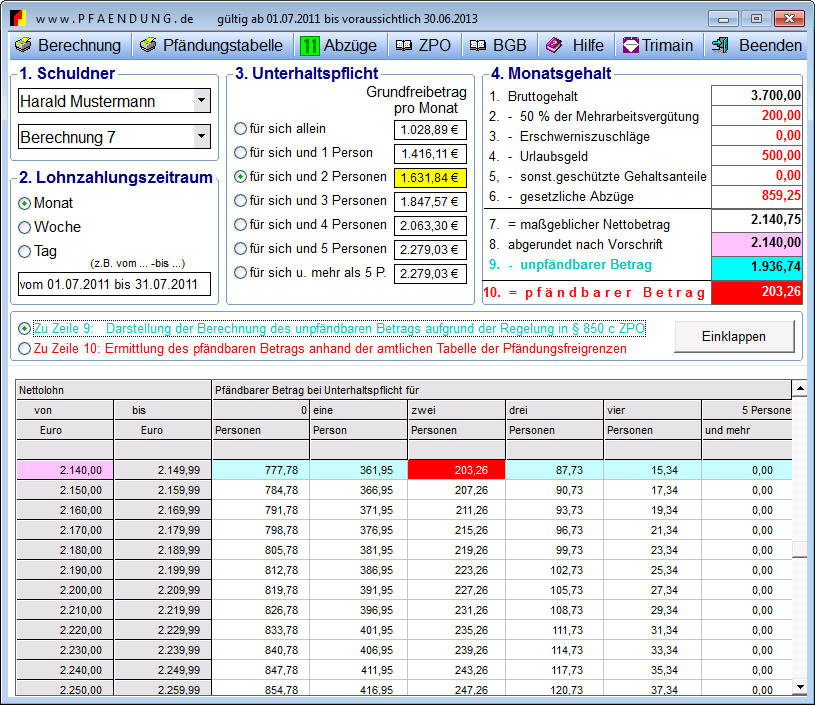Select 'für sich und 2 Personen'

click(240, 177)
